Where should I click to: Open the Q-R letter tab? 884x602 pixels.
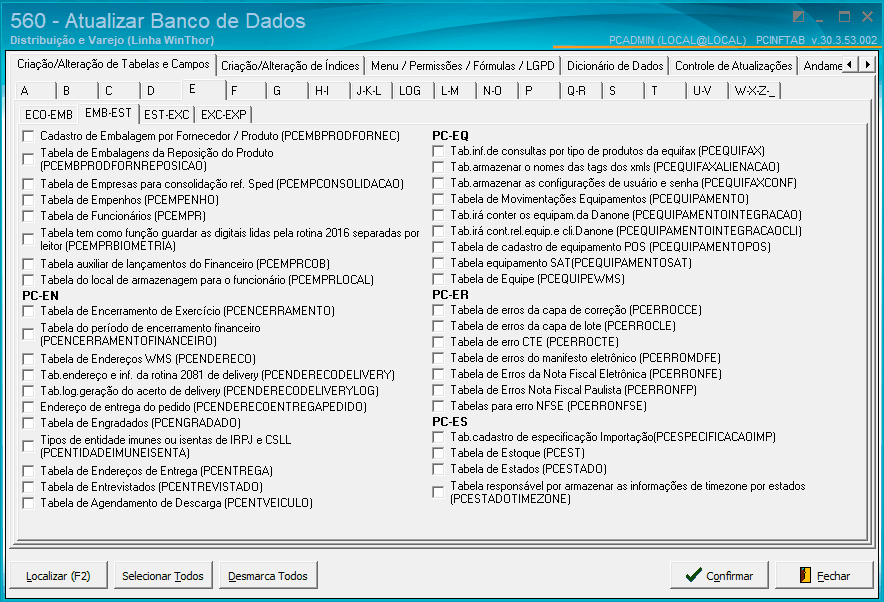click(x=581, y=91)
